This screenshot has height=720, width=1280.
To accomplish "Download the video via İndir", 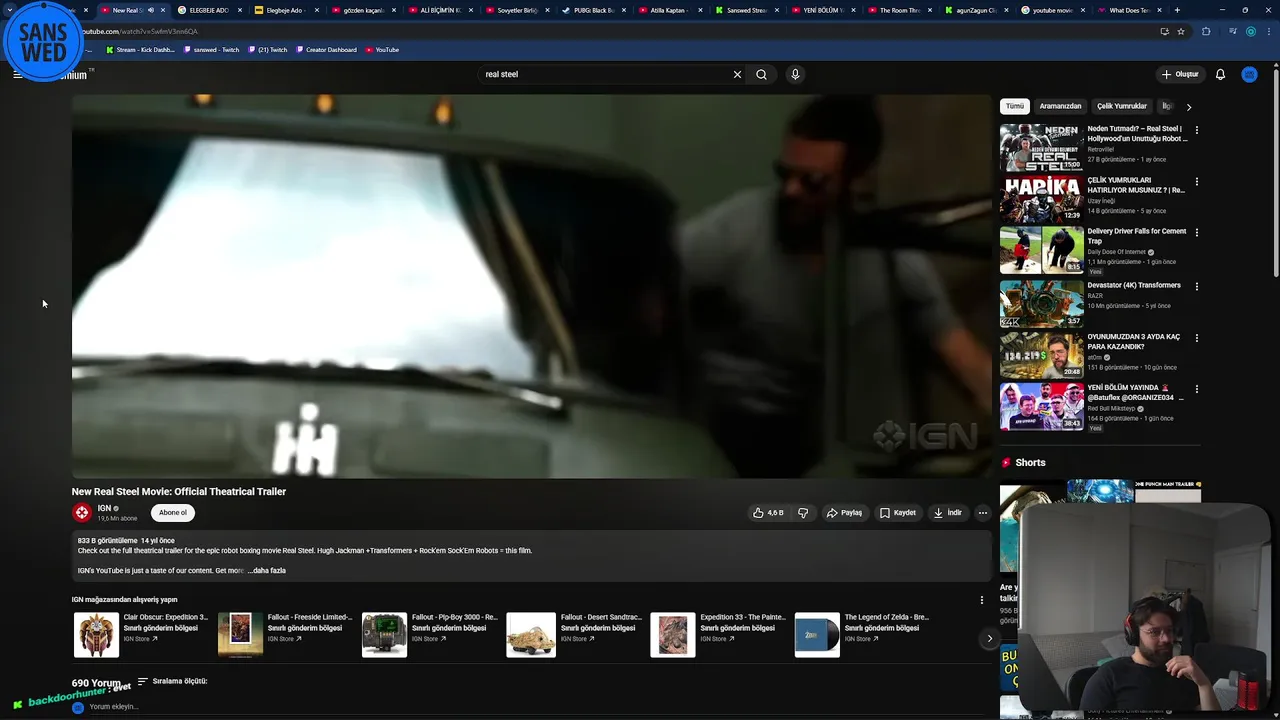I will pos(947,513).
